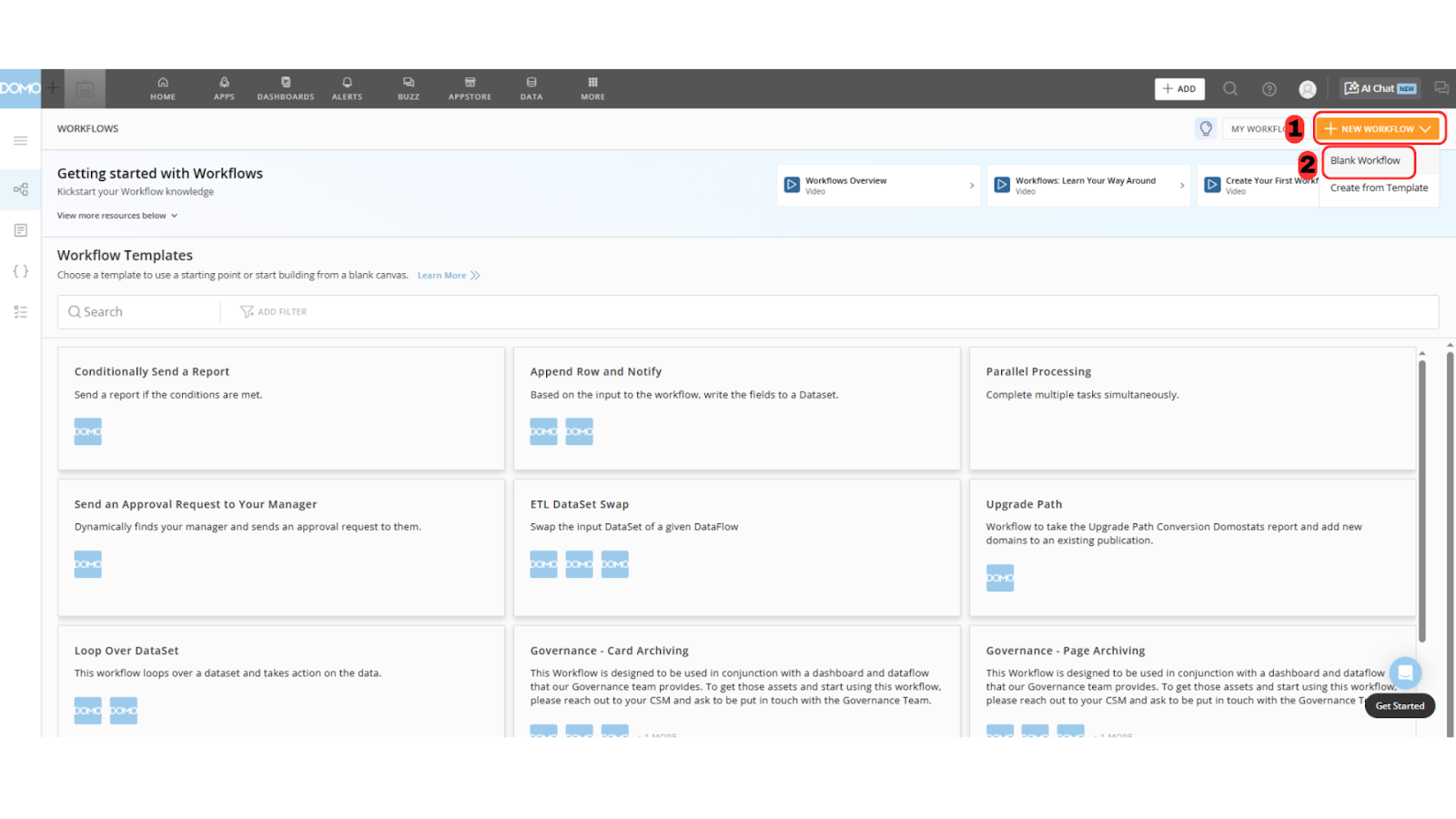
Task: Open Workflows Overview card chevron
Action: click(x=971, y=186)
